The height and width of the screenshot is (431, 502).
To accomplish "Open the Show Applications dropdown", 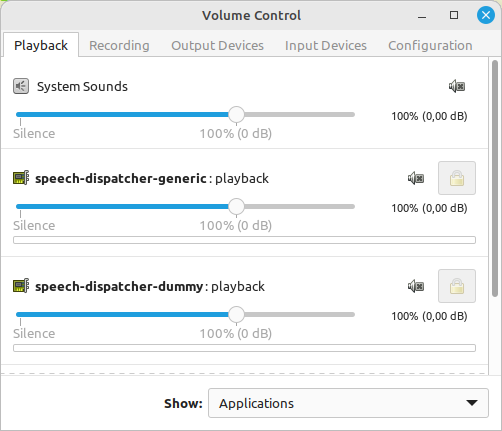I will point(348,403).
